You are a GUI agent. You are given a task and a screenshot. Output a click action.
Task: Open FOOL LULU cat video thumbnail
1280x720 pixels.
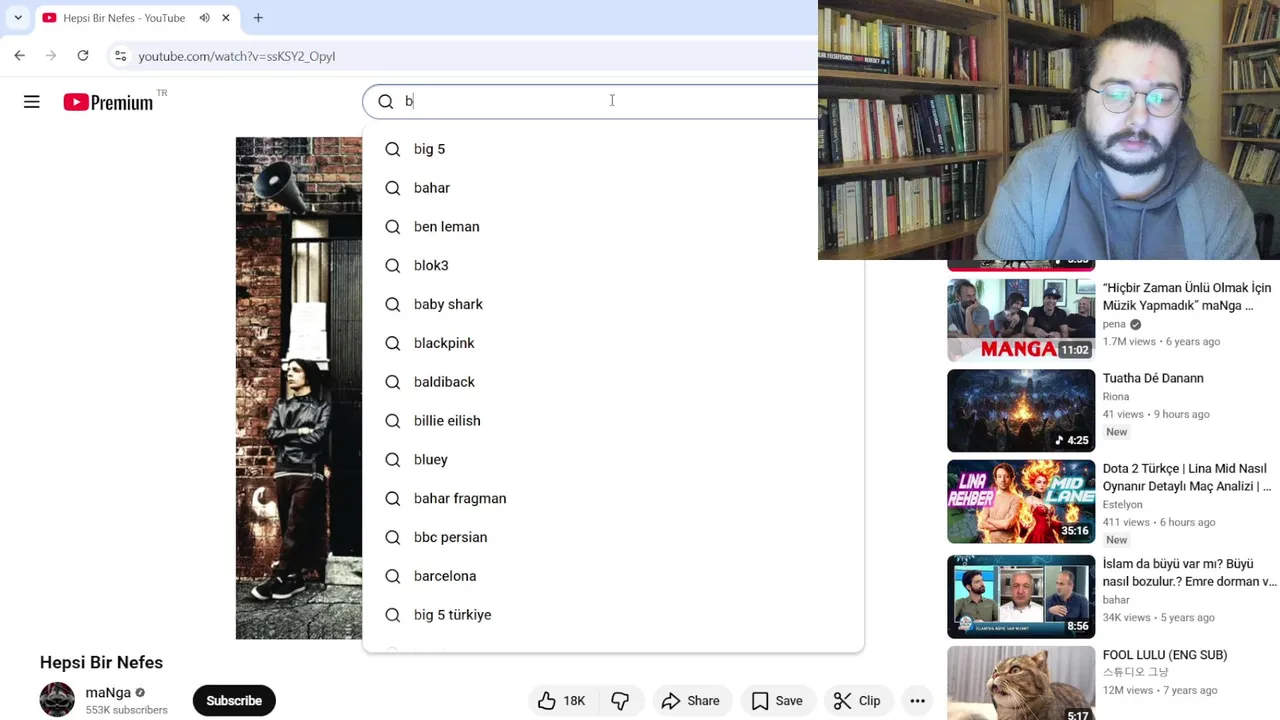pos(1021,683)
